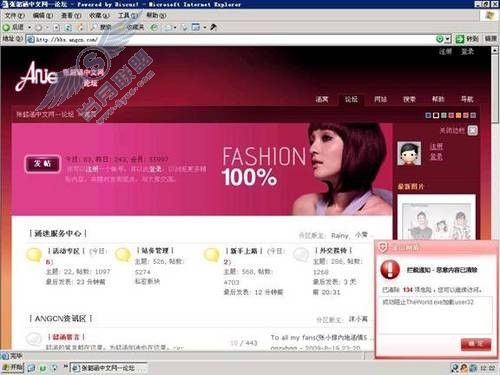Choose the blue theme color swatch
This screenshot has width=500, height=375.
428,115
